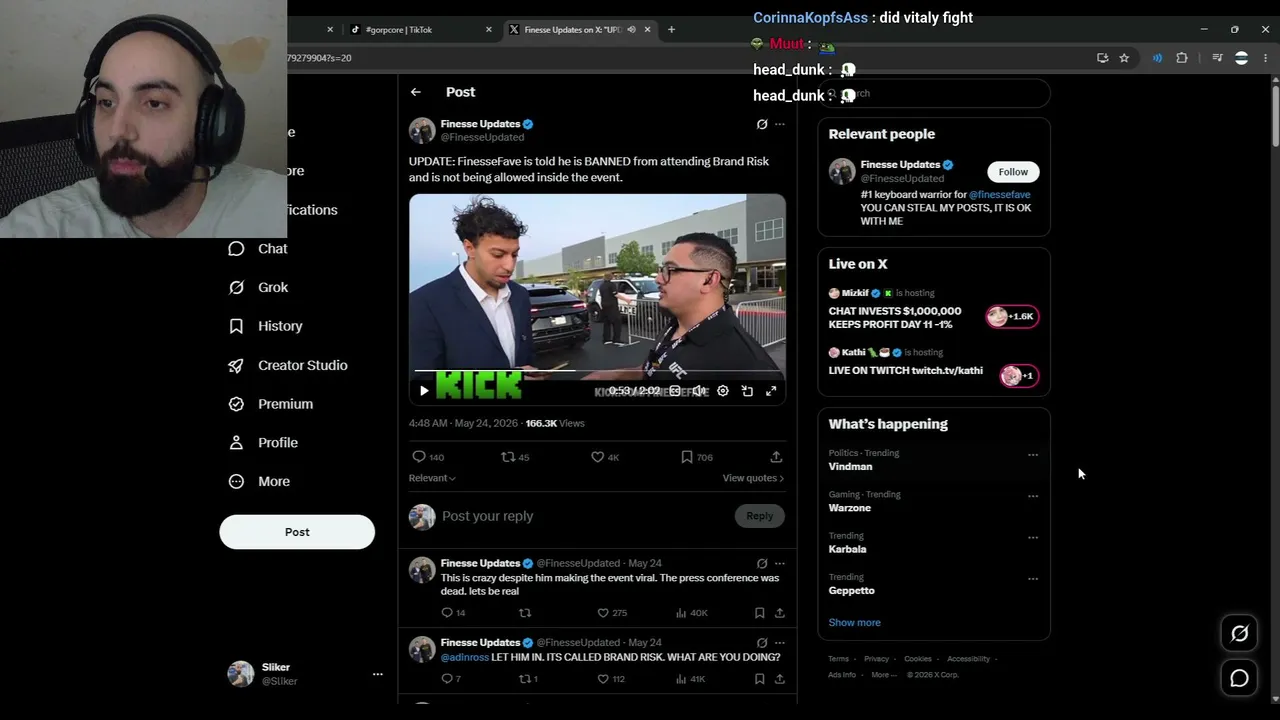Repost the 'This is crazy' reply
This screenshot has width=1280, height=720.
coord(525,613)
